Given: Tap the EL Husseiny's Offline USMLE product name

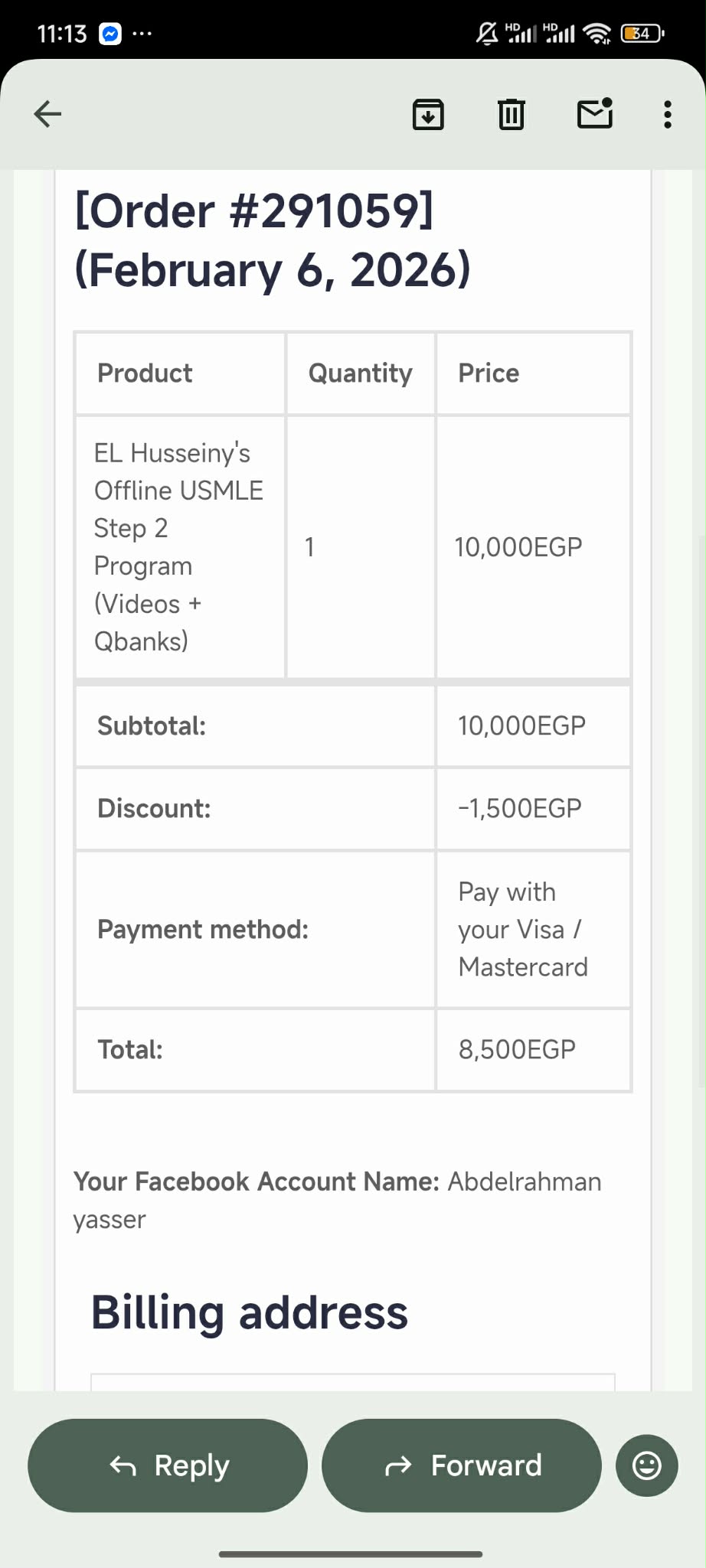Looking at the screenshot, I should pyautogui.click(x=178, y=546).
